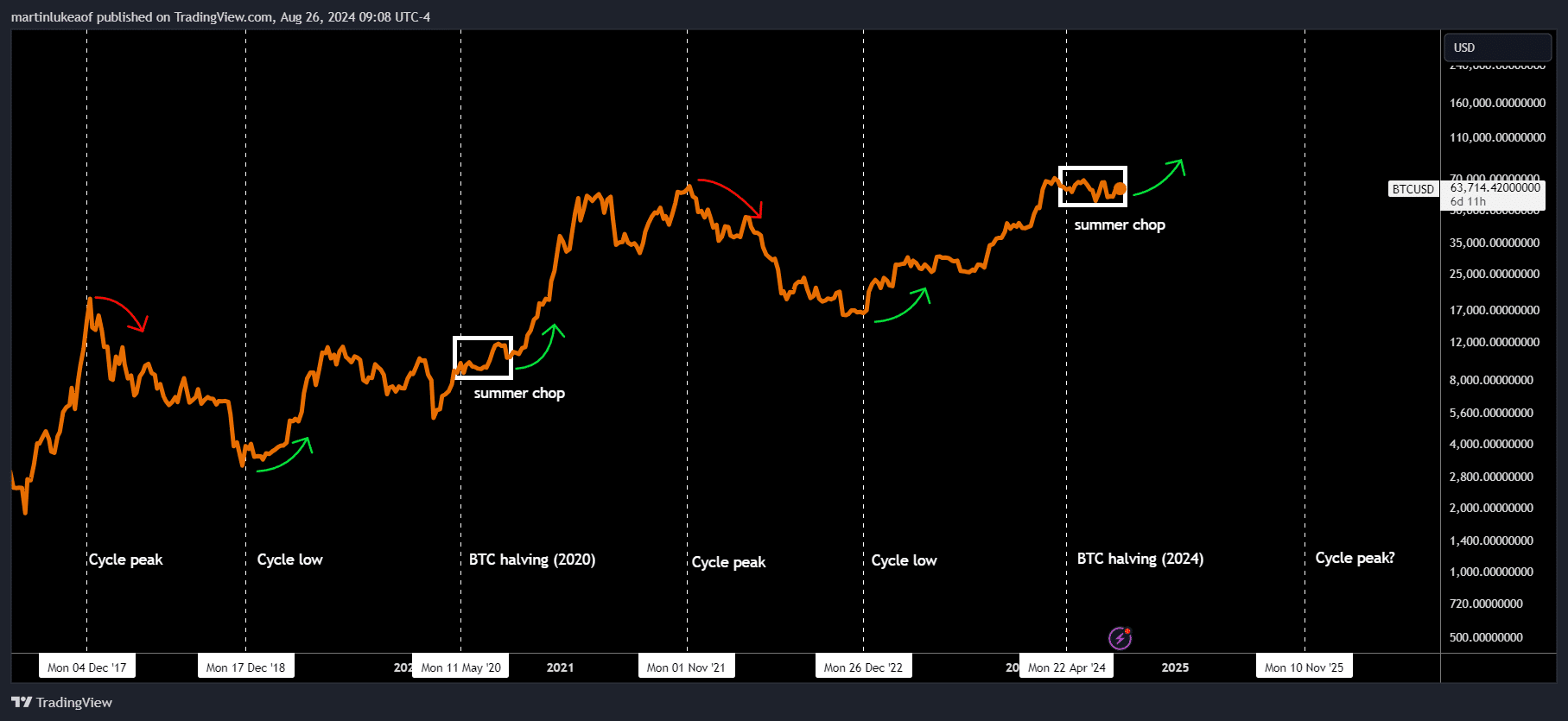Select the Mon 11 May '20 date marker
The height and width of the screenshot is (721, 1568).
(460, 667)
